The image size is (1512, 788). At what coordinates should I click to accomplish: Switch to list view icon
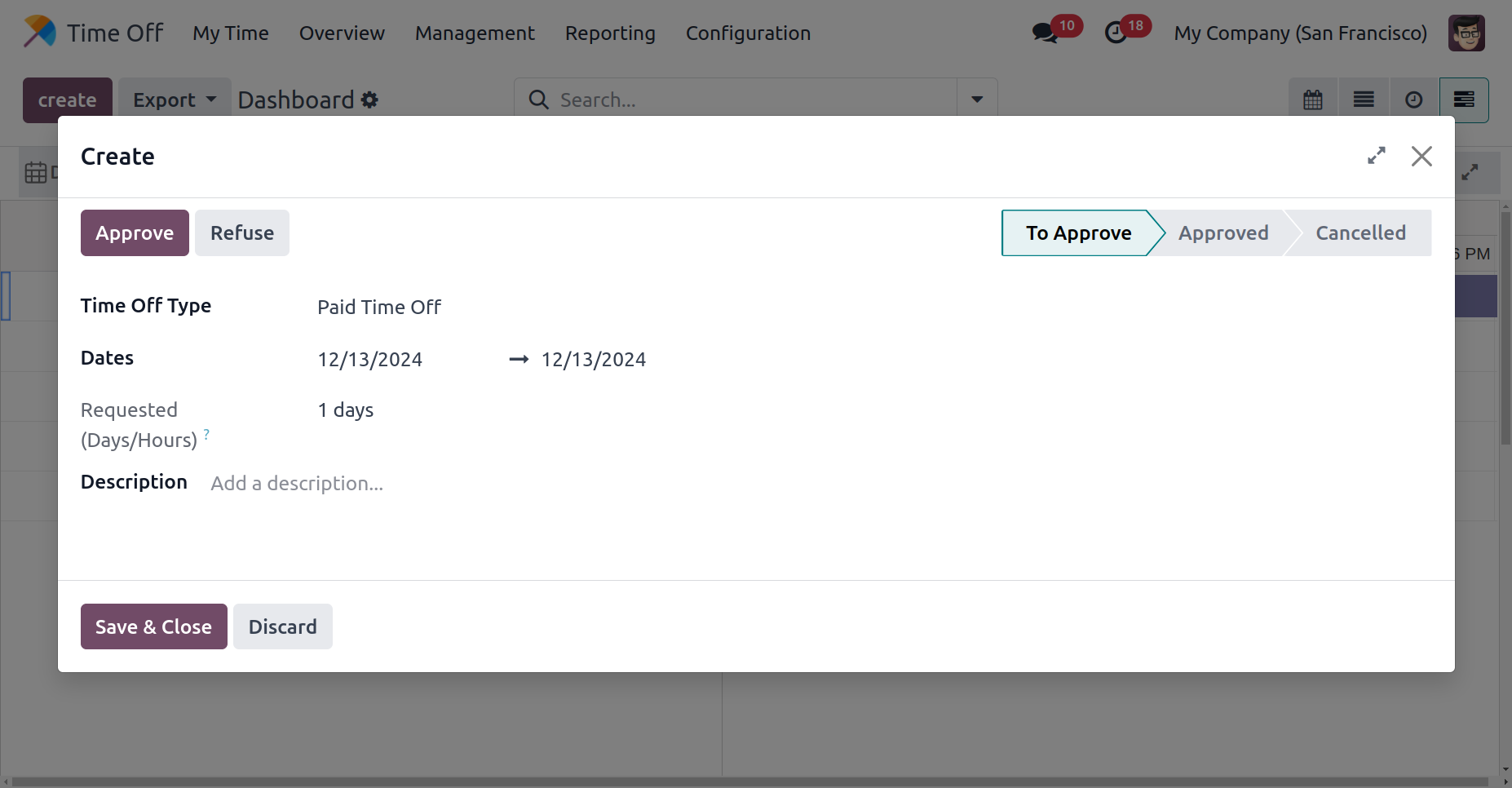[x=1363, y=100]
